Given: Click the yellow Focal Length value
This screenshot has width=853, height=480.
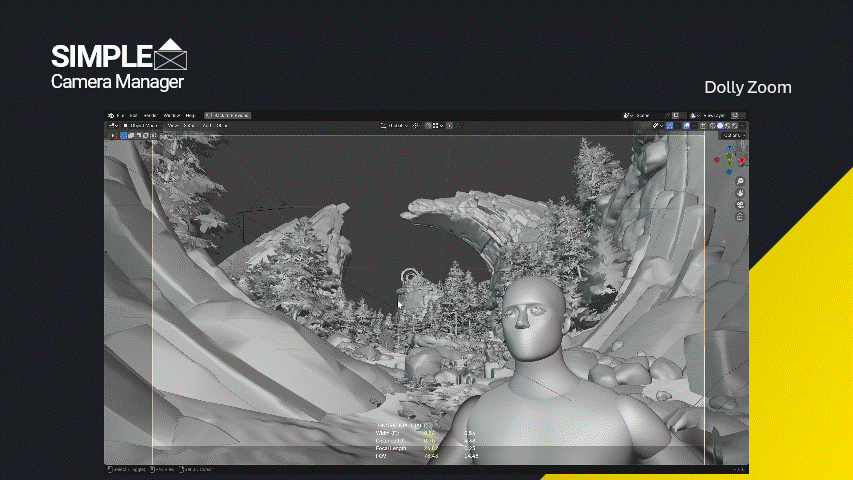Looking at the screenshot, I should coord(431,448).
